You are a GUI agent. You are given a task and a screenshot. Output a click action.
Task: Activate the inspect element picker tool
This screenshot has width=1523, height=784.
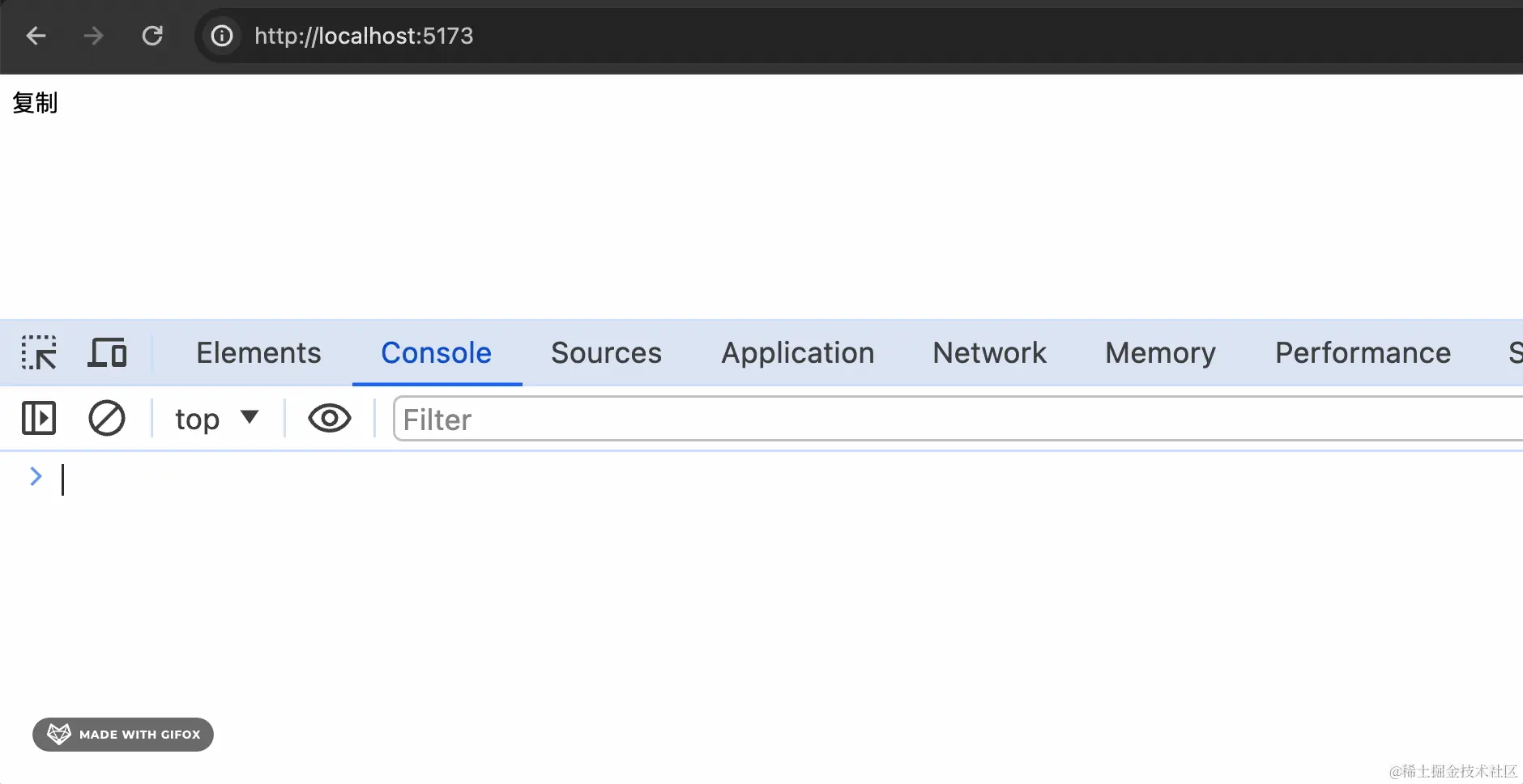pos(39,352)
